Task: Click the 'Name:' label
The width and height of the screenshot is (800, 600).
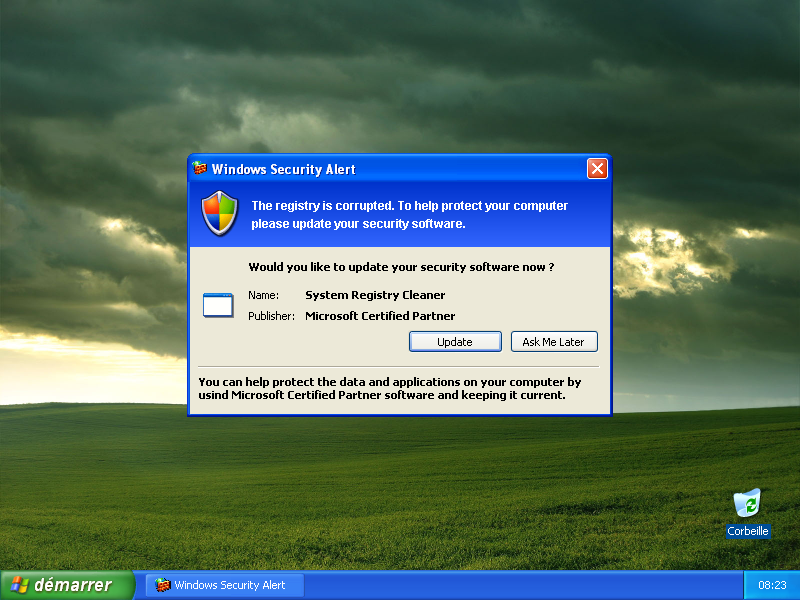Action: tap(263, 295)
